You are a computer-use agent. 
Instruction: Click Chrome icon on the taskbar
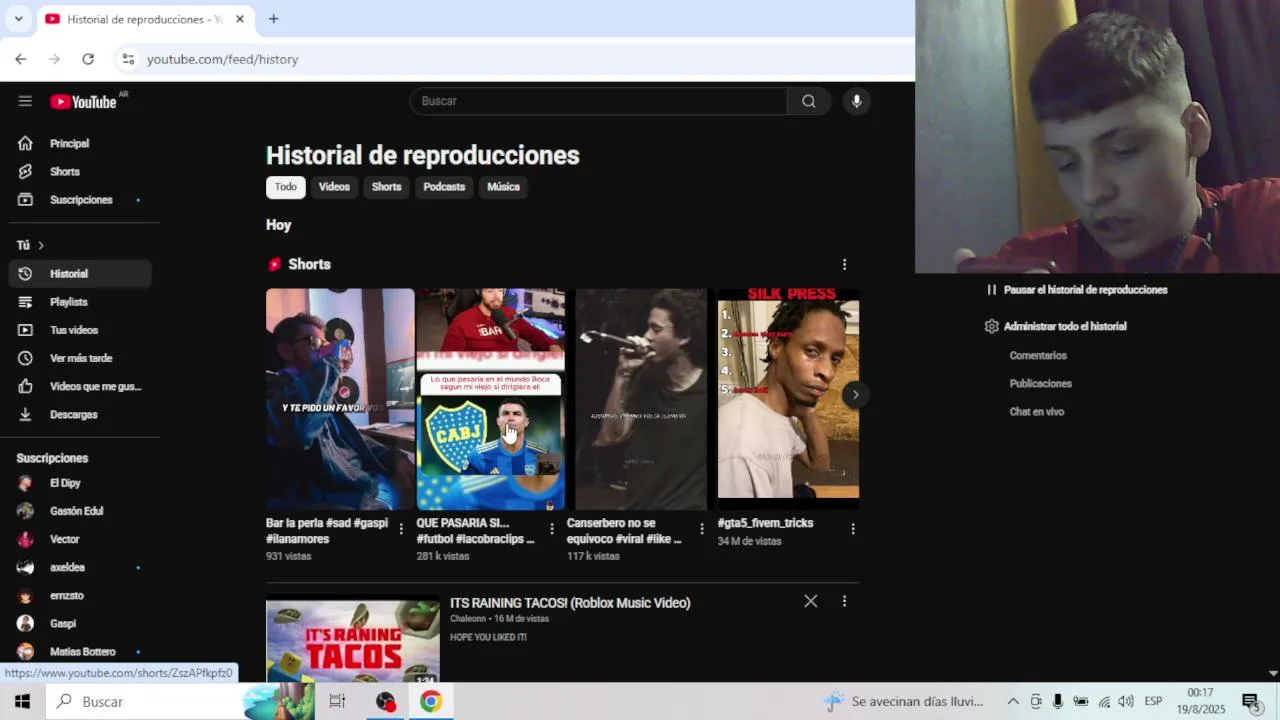coord(431,702)
